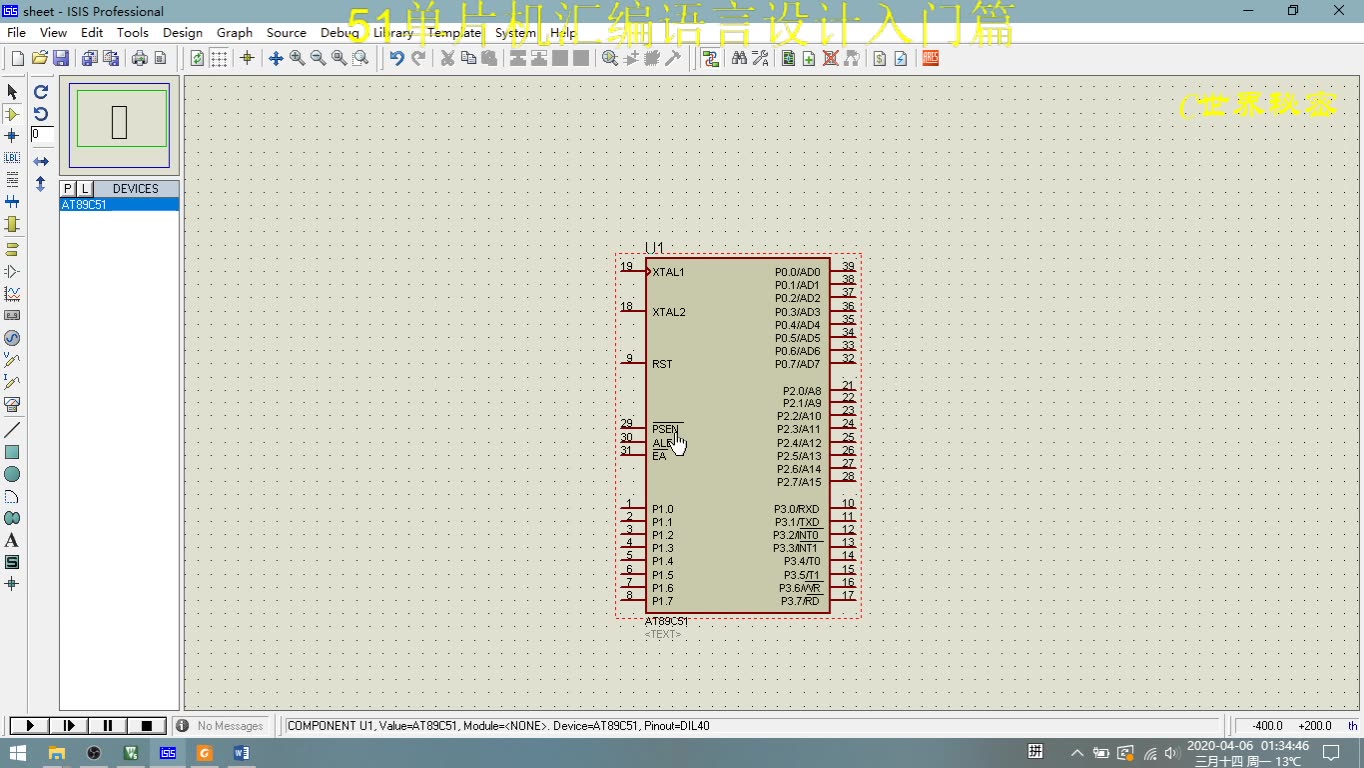Generate bill of materials report
1364x768 pixels.
[879, 59]
